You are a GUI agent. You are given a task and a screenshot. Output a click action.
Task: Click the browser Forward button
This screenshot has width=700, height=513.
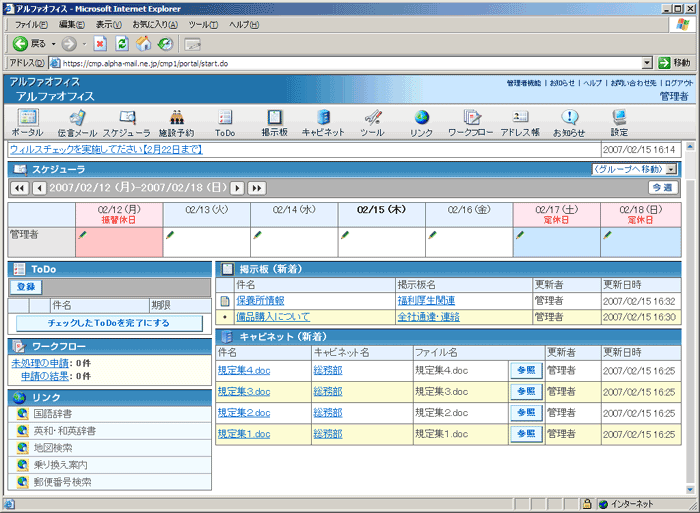69,44
